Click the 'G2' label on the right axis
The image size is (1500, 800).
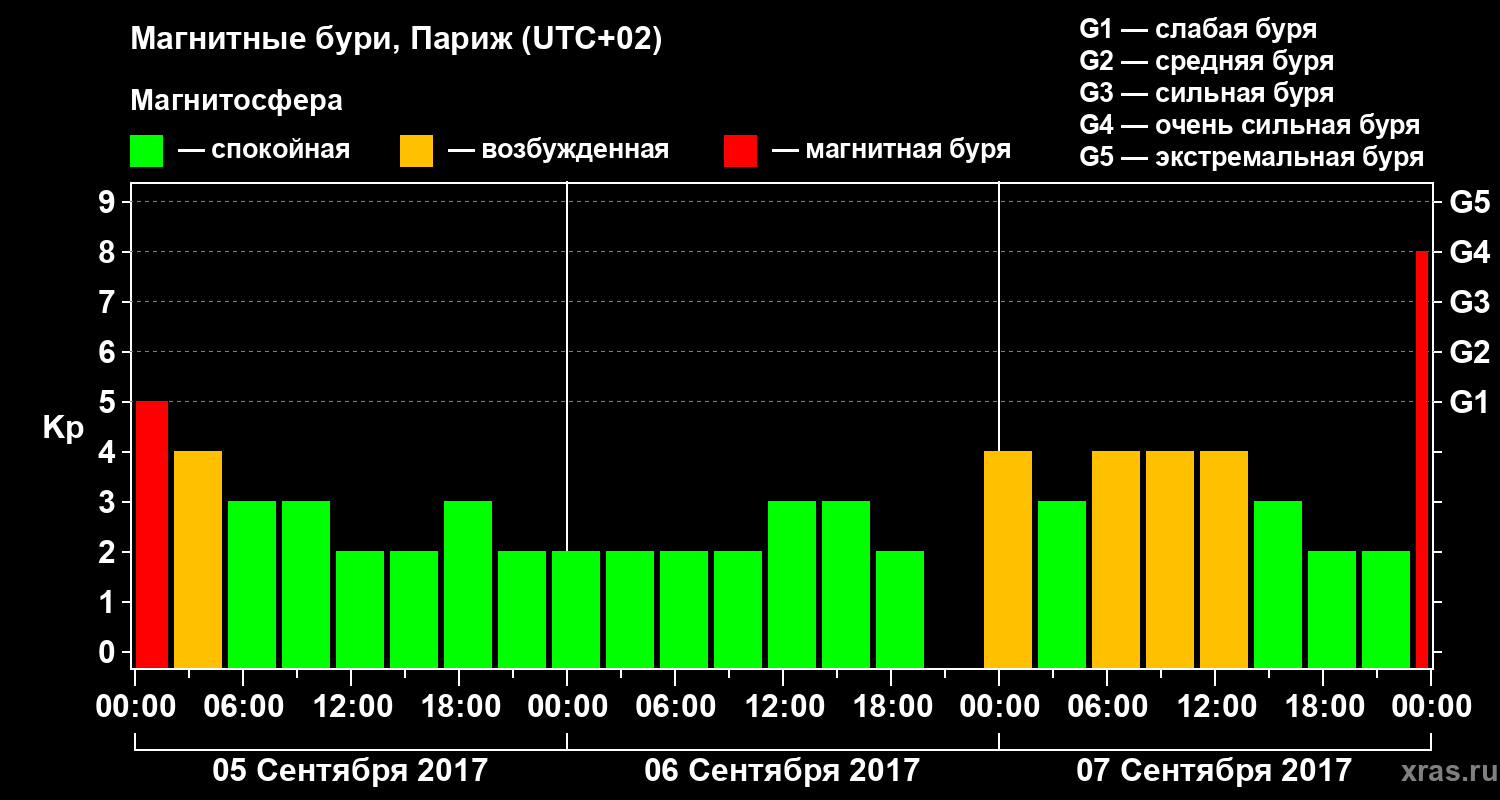click(x=1469, y=353)
